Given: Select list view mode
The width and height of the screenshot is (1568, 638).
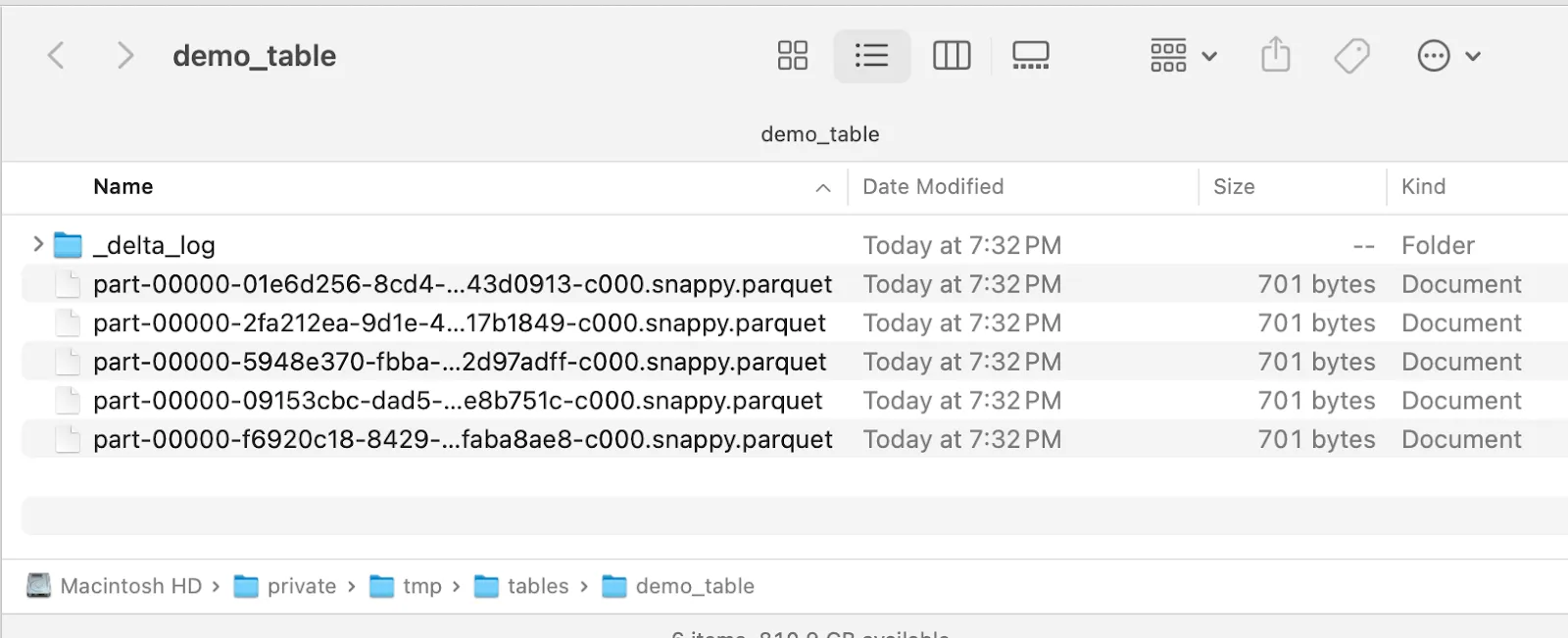Looking at the screenshot, I should tap(871, 56).
